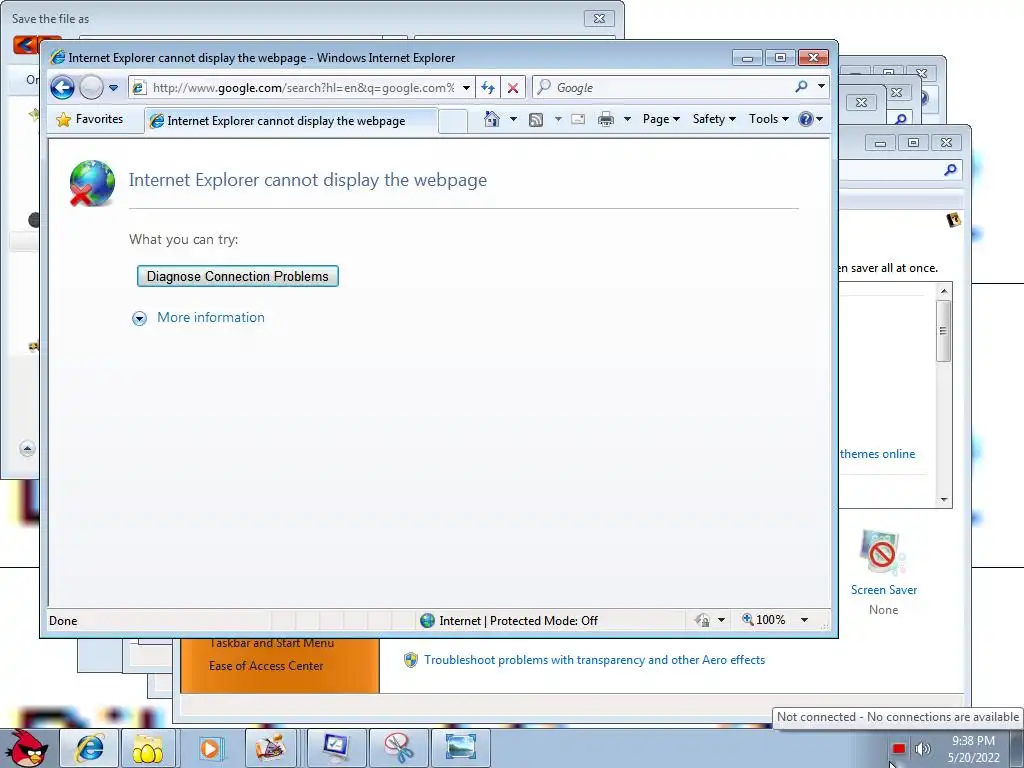
Task: Click the Read Mail envelope icon
Action: click(x=578, y=119)
